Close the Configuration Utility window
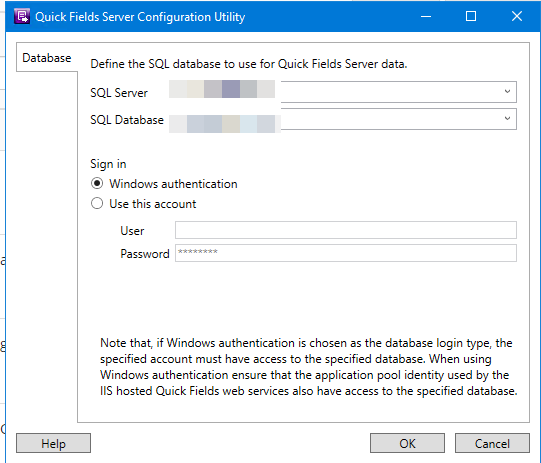Viewport: 541px width, 463px height. pyautogui.click(x=517, y=16)
